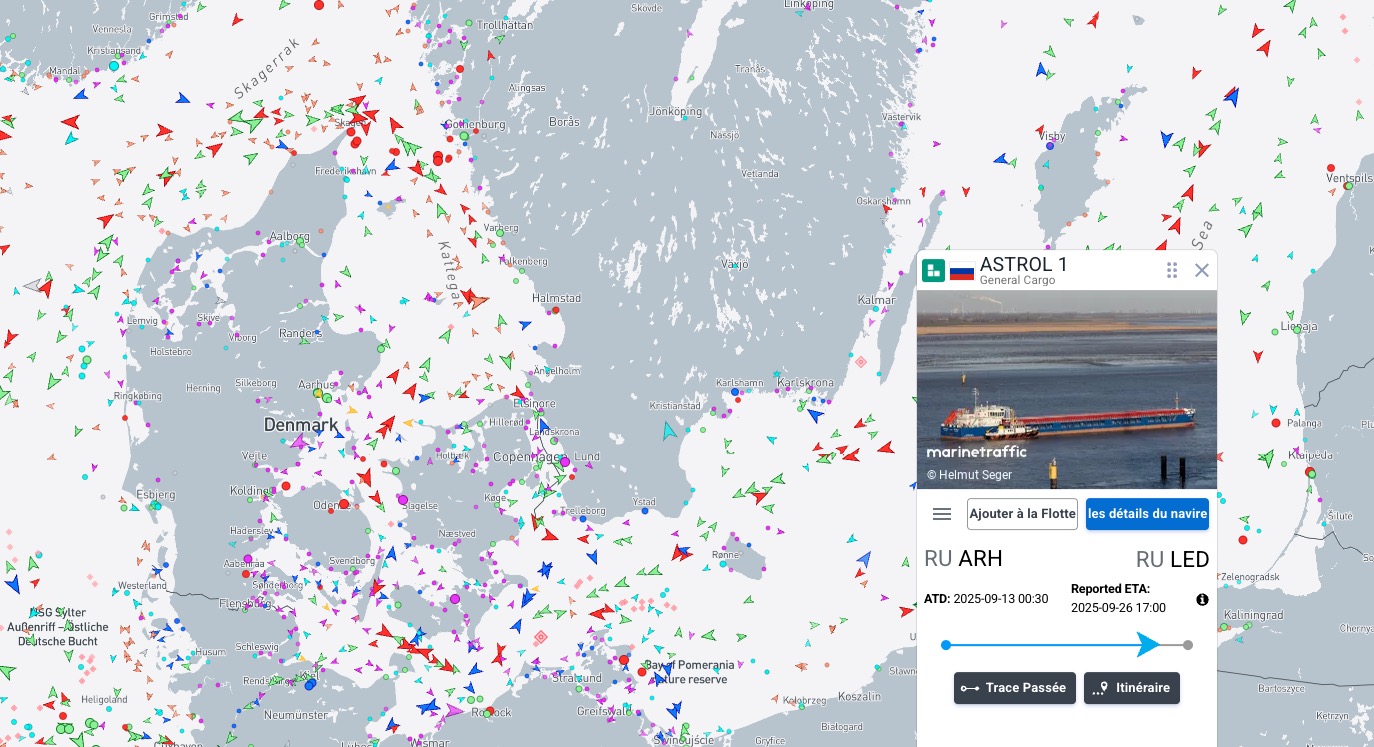The width and height of the screenshot is (1374, 747).
Task: Click the info icon next to Reported ETA
Action: point(1202,600)
